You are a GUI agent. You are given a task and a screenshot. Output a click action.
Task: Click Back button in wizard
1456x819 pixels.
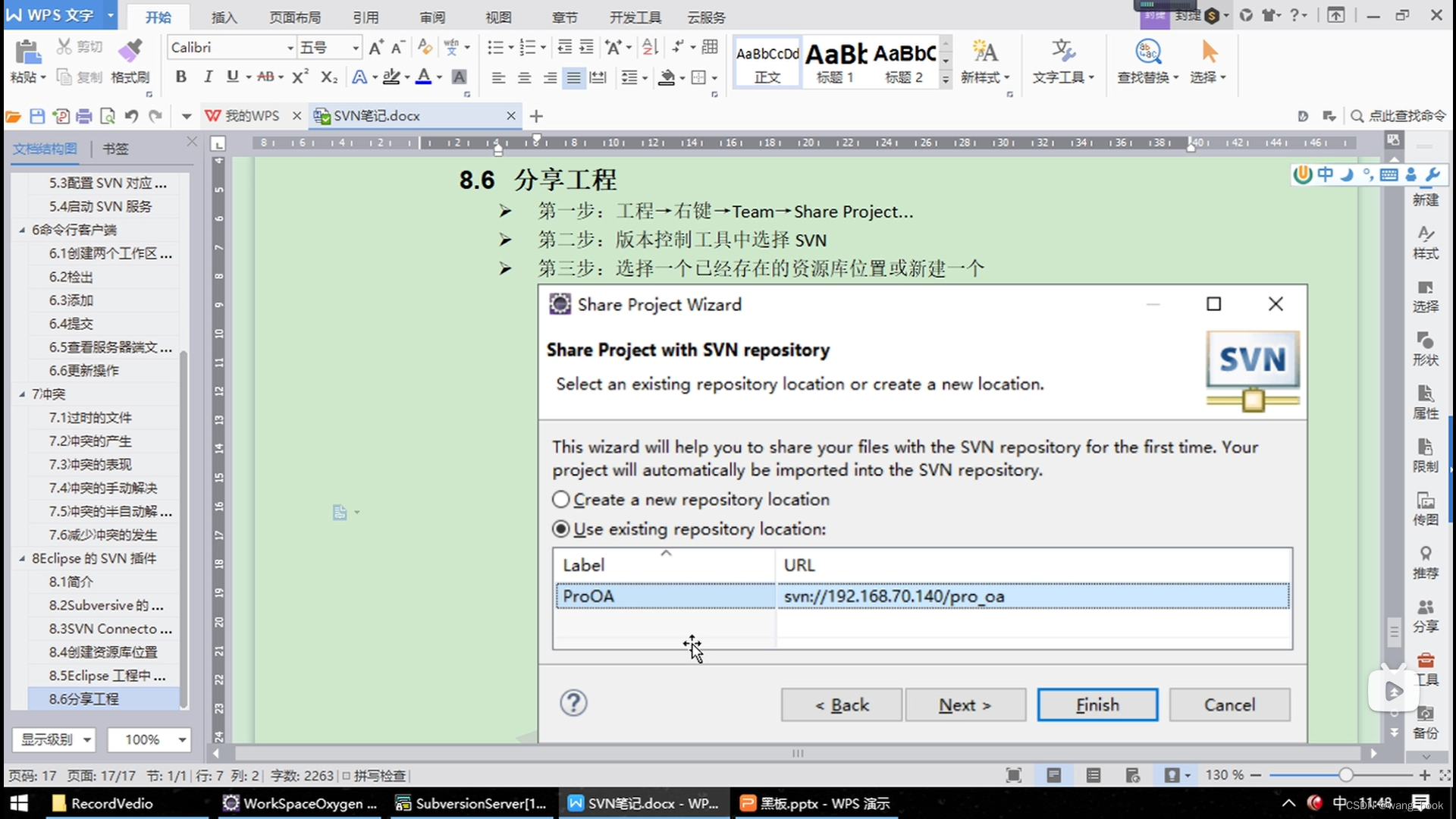pos(842,704)
